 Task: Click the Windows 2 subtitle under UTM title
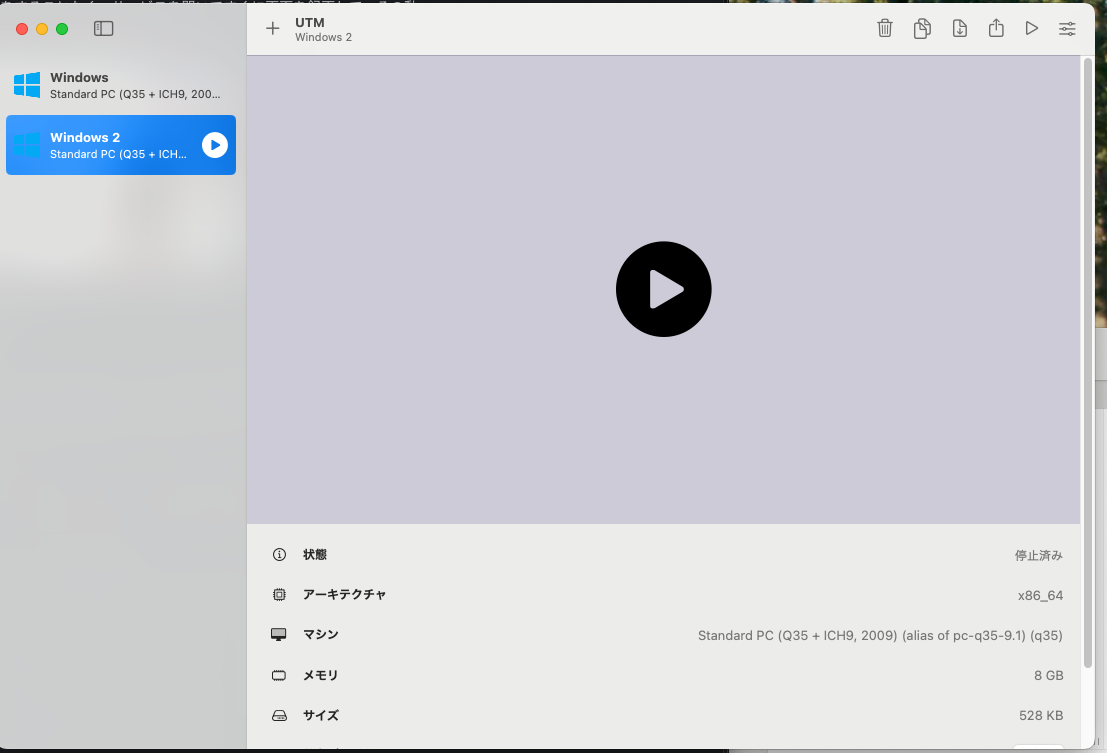tap(323, 37)
